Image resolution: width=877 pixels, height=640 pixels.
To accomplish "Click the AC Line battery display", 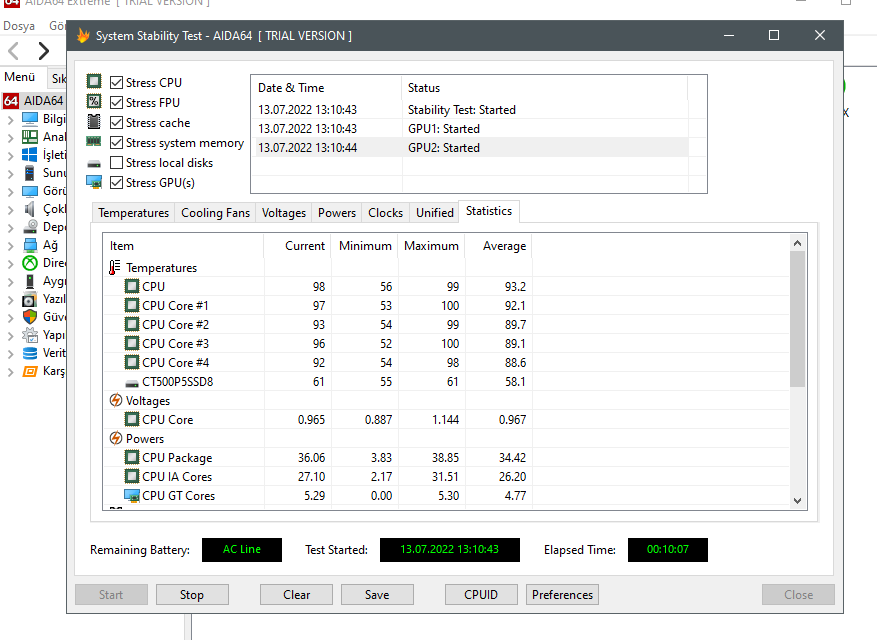I will (x=242, y=549).
